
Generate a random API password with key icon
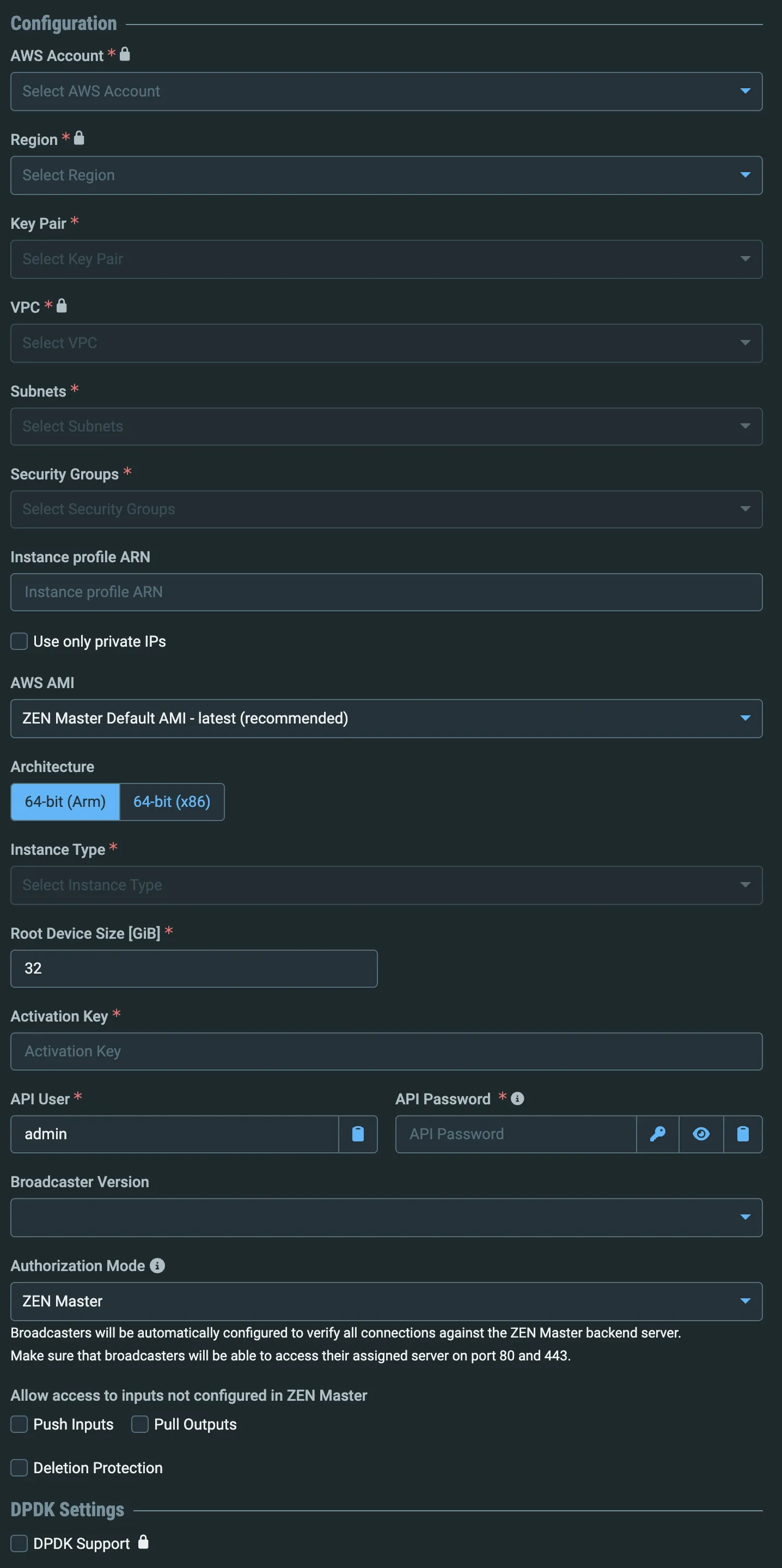(x=657, y=1133)
